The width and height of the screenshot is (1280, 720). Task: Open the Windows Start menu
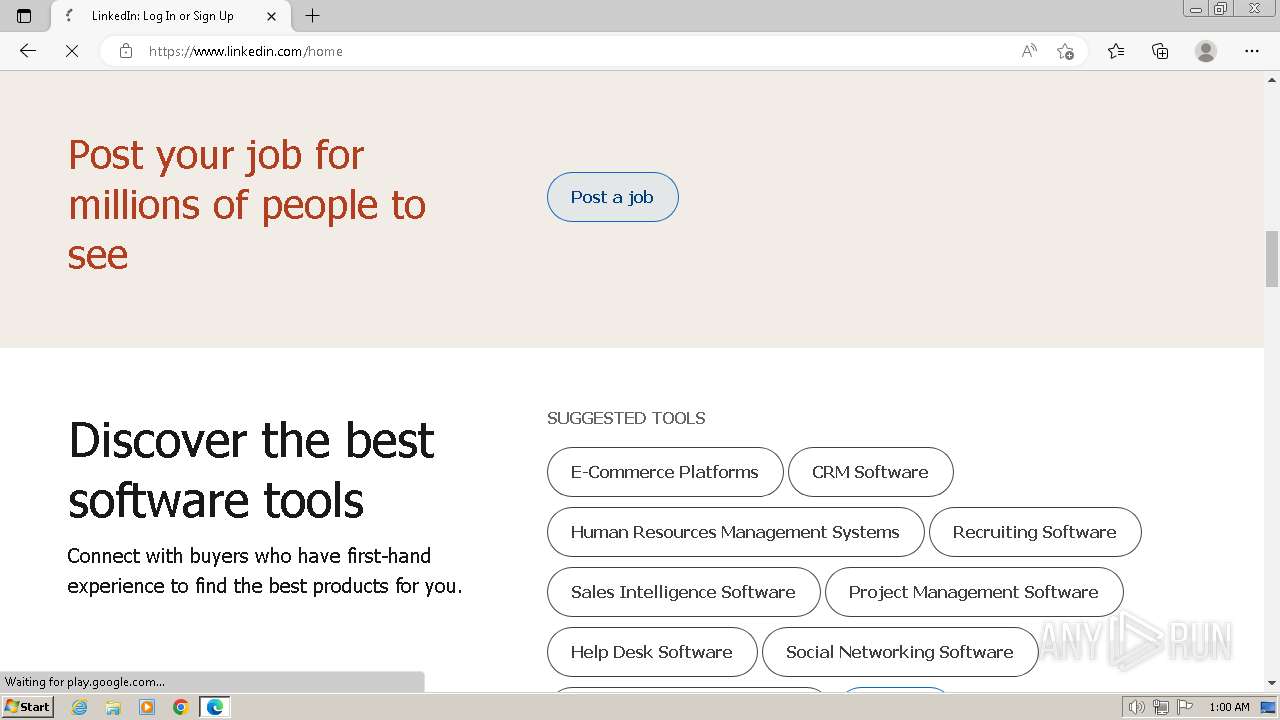pyautogui.click(x=28, y=707)
